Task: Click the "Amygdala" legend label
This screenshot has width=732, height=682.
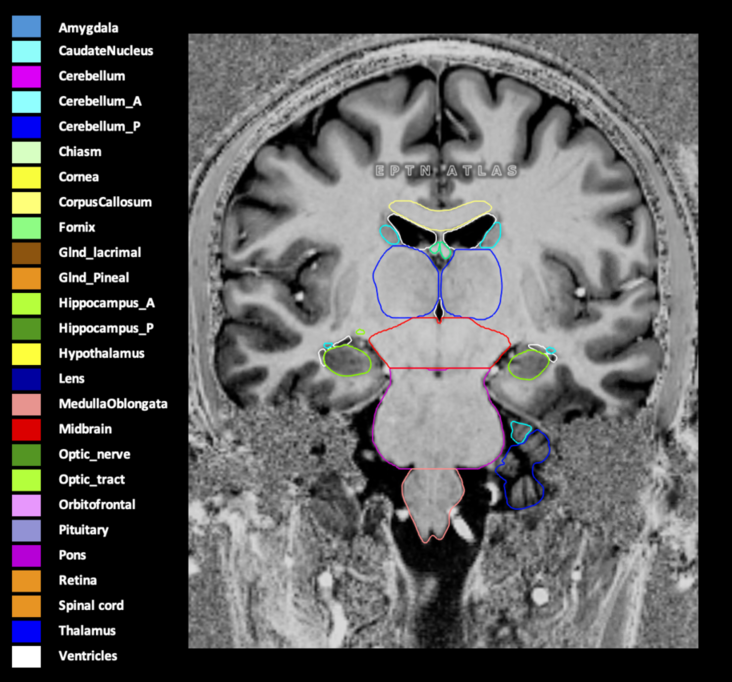Action: [88, 28]
